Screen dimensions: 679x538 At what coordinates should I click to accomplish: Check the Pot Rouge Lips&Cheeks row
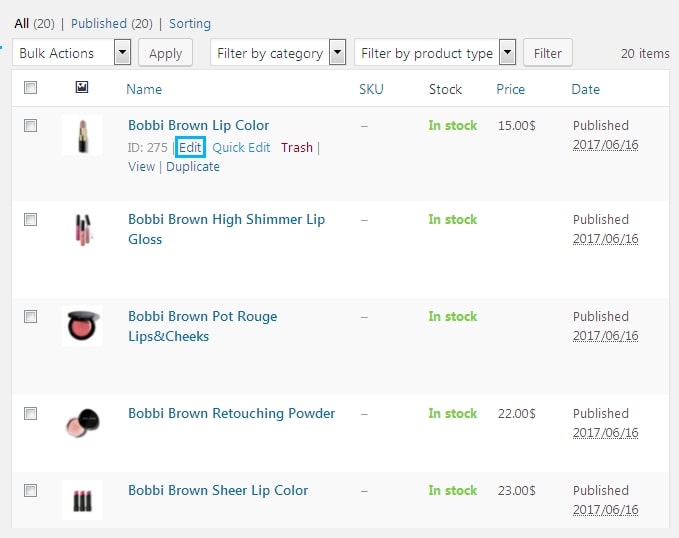pos(30,317)
